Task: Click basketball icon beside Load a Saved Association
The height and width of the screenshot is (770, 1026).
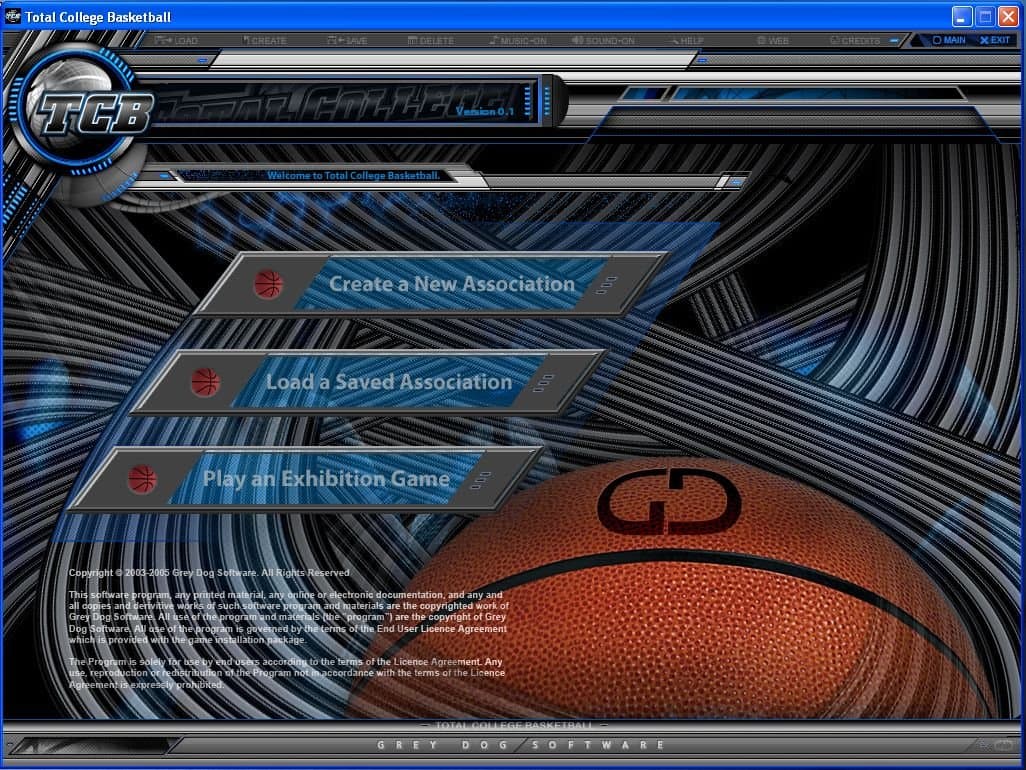Action: (x=205, y=383)
